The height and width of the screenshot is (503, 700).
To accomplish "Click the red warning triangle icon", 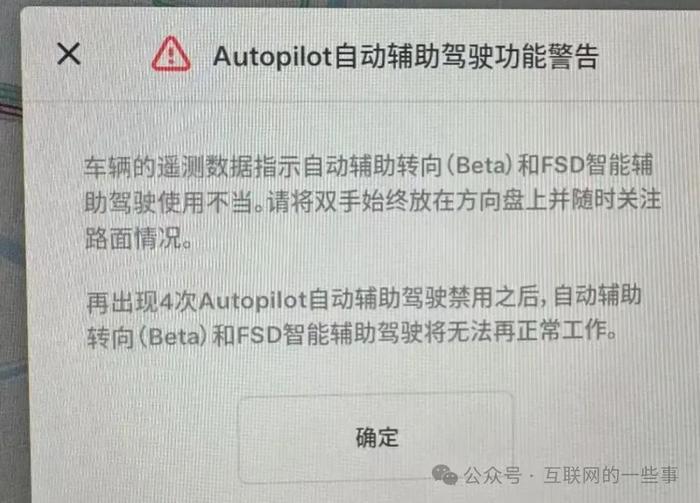I will click(171, 54).
